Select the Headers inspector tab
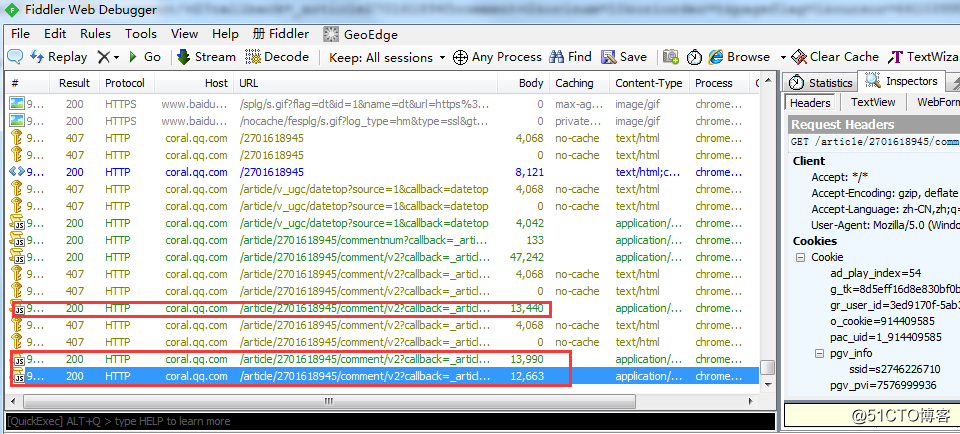Image resolution: width=960 pixels, height=434 pixels. [809, 103]
